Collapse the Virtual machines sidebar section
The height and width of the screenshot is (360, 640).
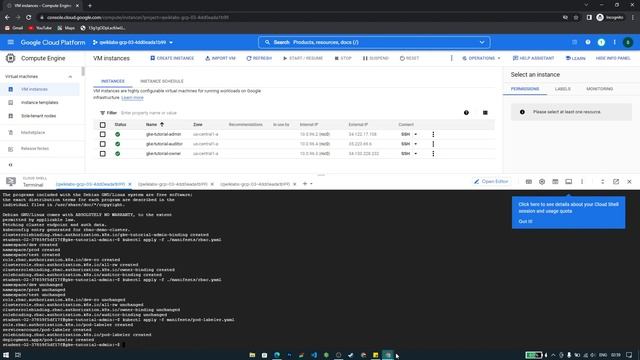(70, 77)
